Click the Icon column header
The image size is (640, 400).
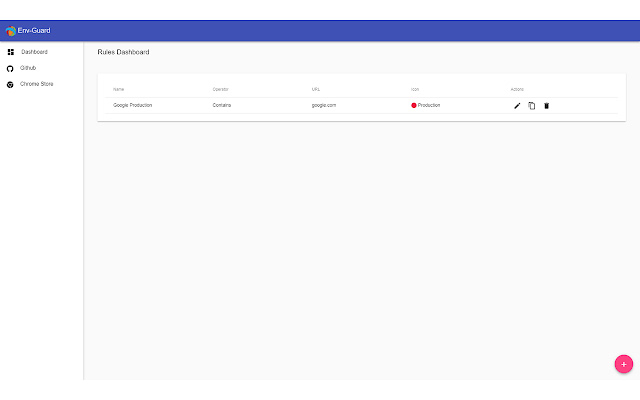pos(415,89)
